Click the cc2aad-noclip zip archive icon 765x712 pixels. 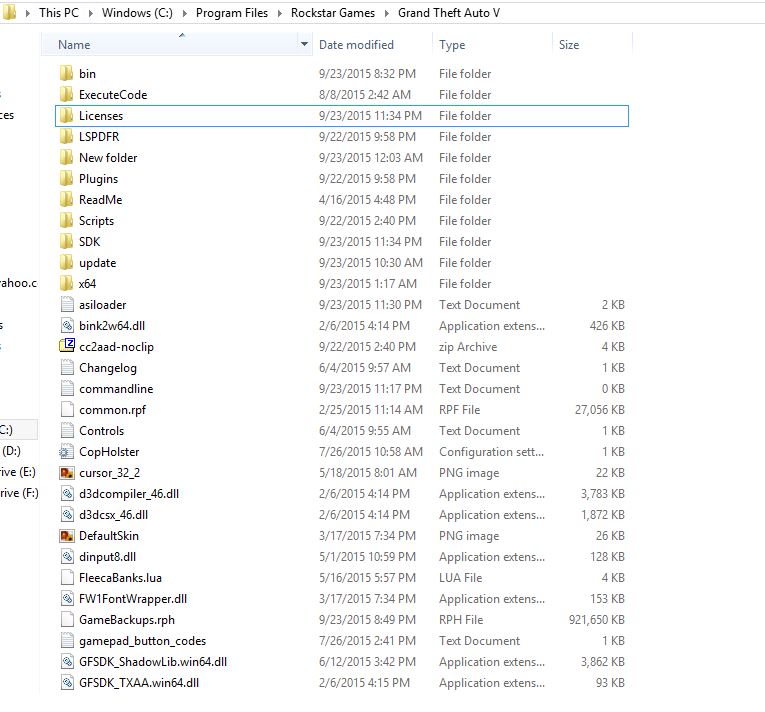coord(67,346)
